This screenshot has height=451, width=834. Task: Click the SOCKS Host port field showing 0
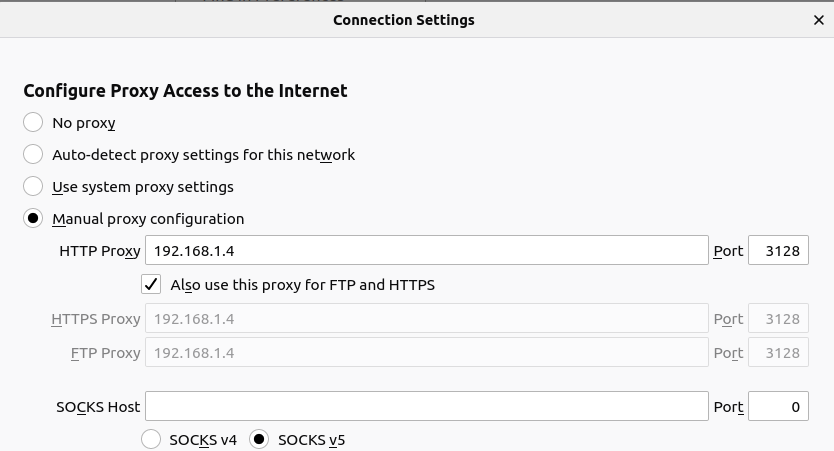click(x=778, y=407)
